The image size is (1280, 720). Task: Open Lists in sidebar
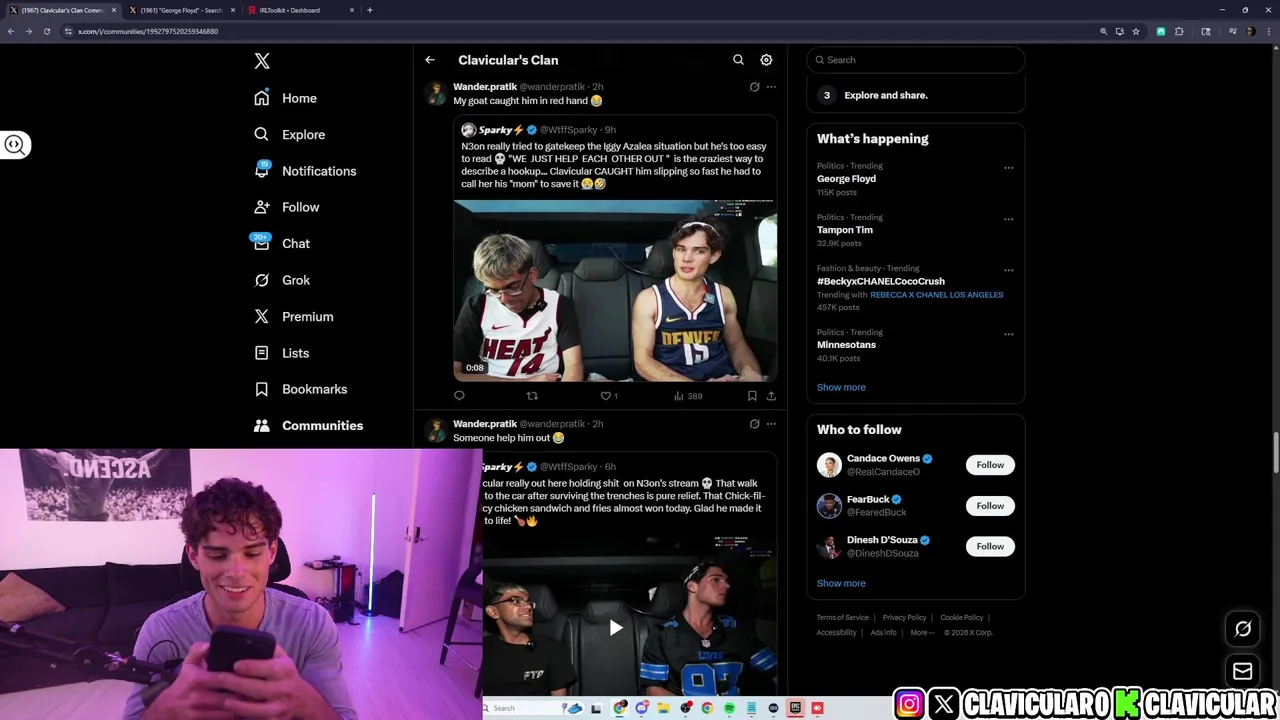click(281, 353)
